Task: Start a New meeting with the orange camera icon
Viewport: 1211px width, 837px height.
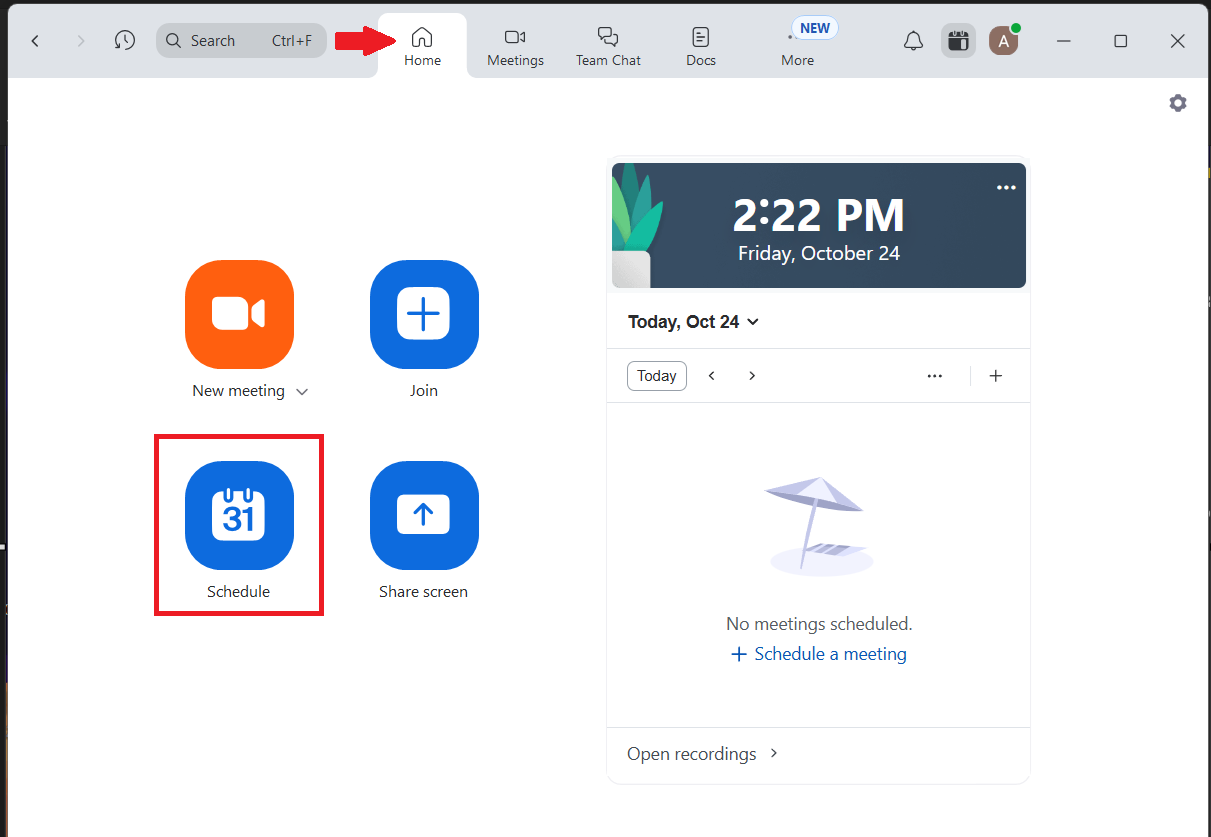Action: [x=239, y=315]
